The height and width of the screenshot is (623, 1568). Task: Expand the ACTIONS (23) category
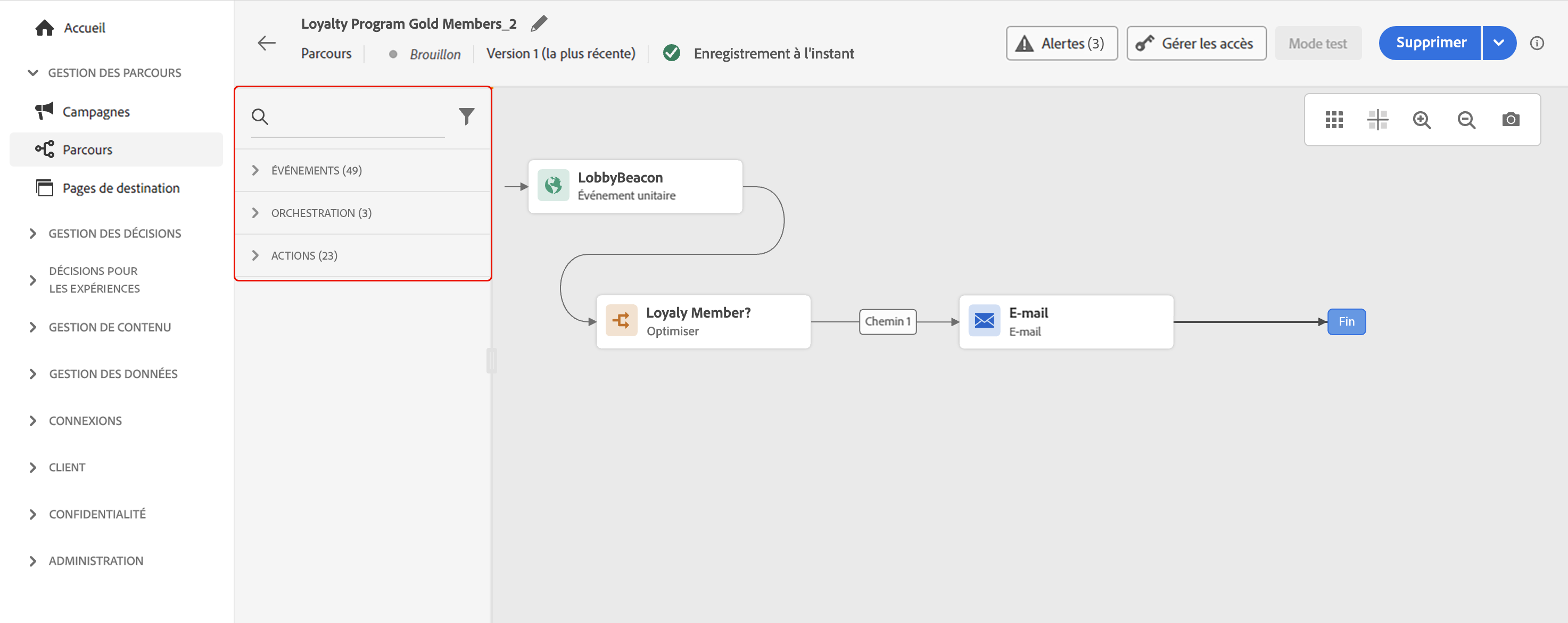tap(304, 255)
